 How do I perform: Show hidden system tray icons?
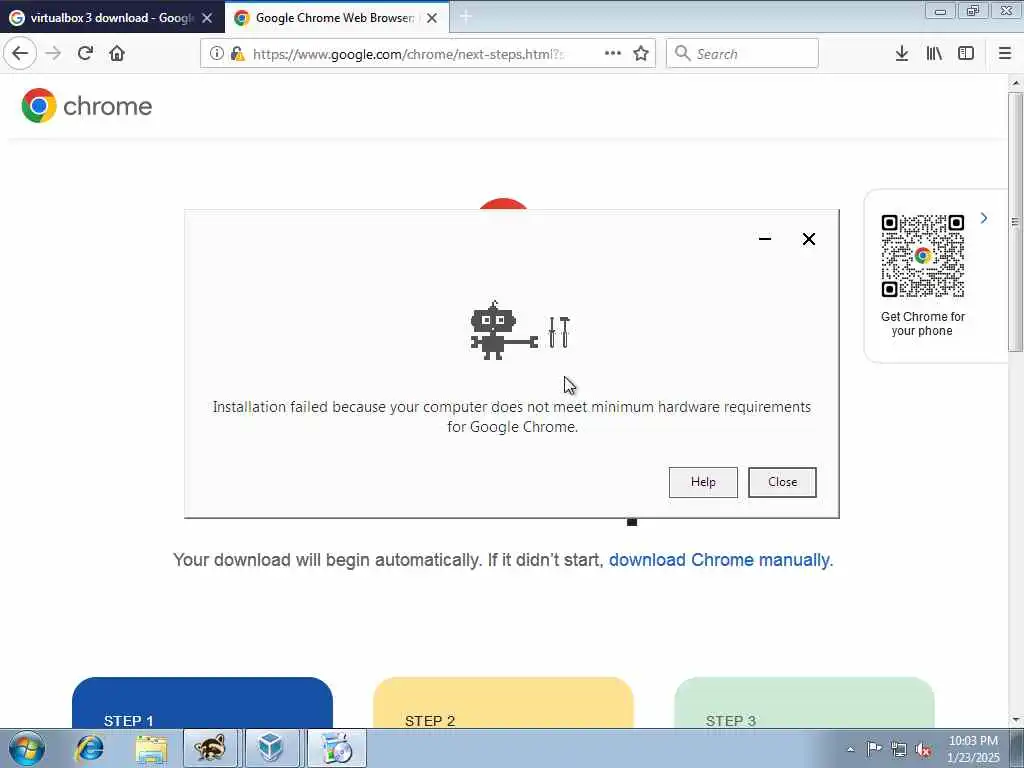[850, 750]
